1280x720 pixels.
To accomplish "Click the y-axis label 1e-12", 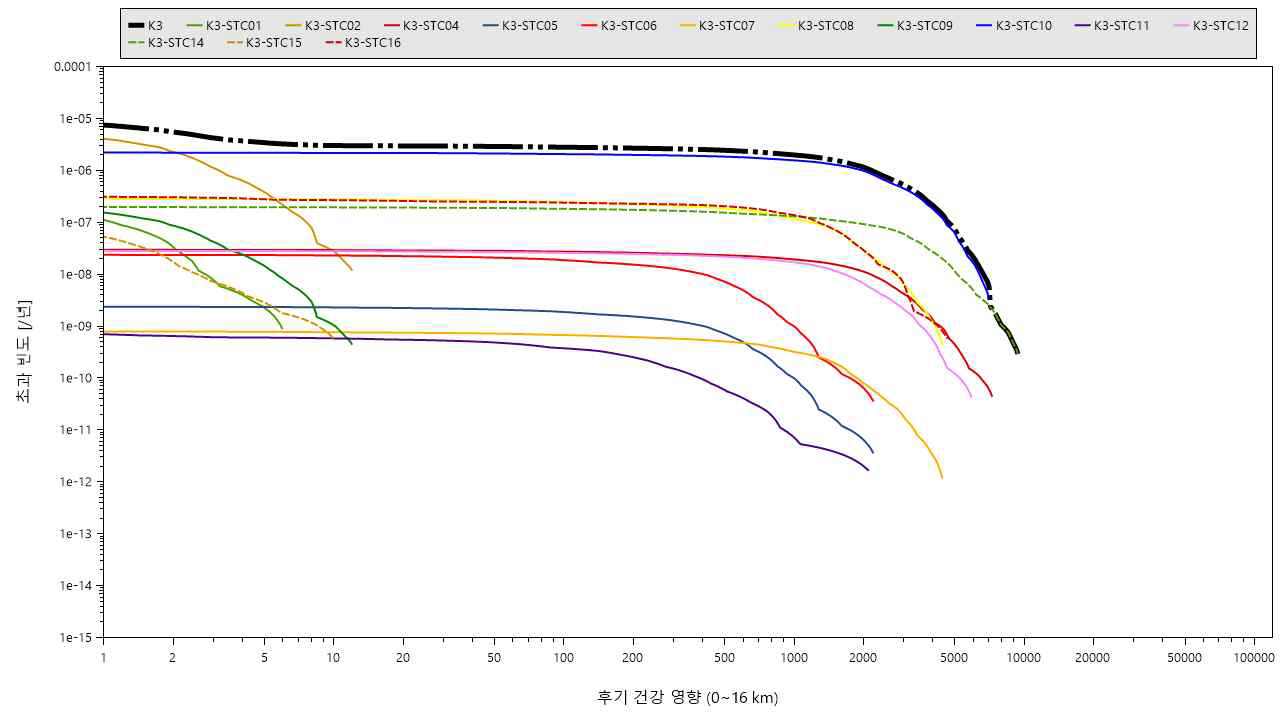I will tap(76, 482).
